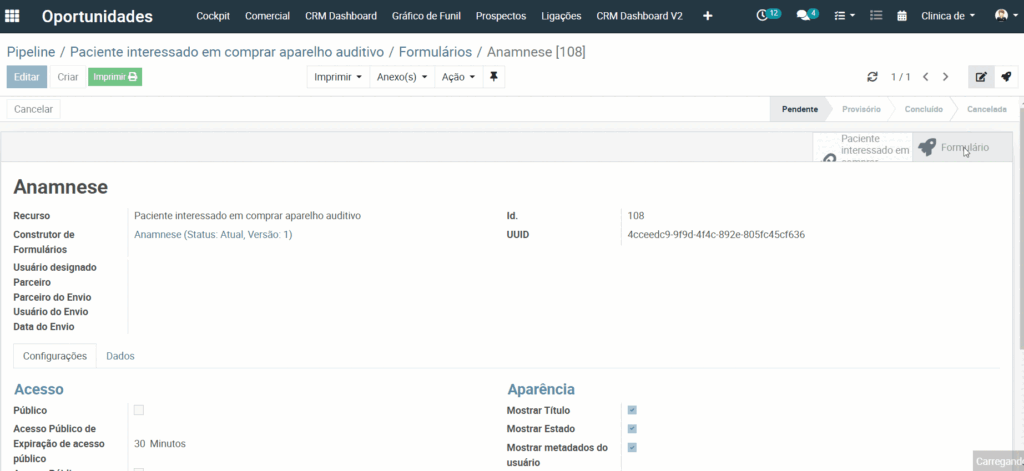The width and height of the screenshot is (1024, 471).
Task: Toggle the Mostrar Título checkbox
Action: (632, 410)
